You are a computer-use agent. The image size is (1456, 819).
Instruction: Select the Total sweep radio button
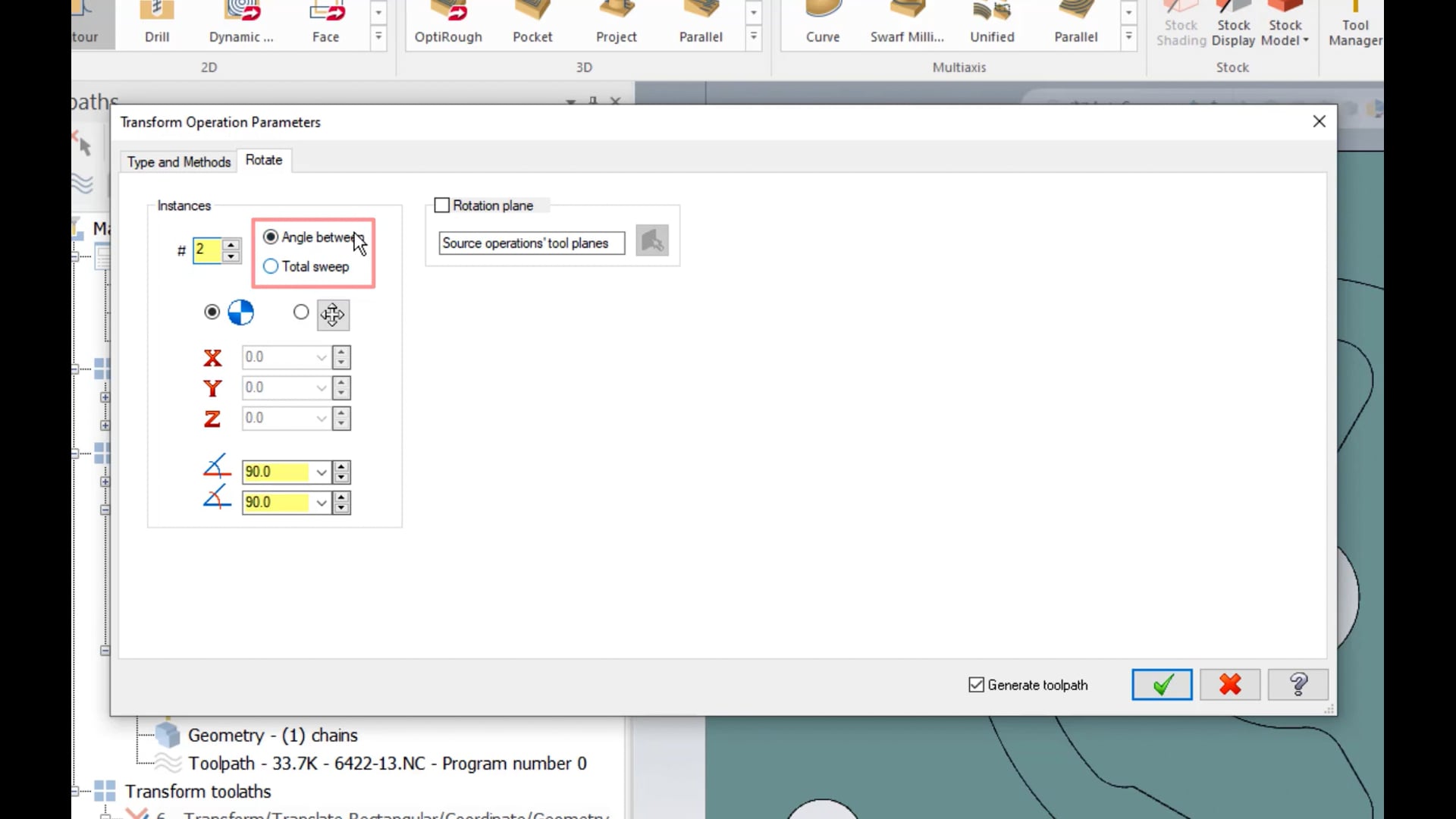click(x=270, y=267)
